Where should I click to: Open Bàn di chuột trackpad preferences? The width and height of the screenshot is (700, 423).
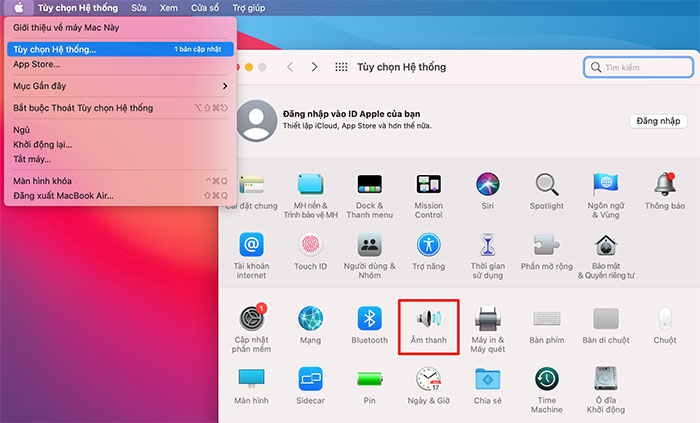(x=606, y=325)
